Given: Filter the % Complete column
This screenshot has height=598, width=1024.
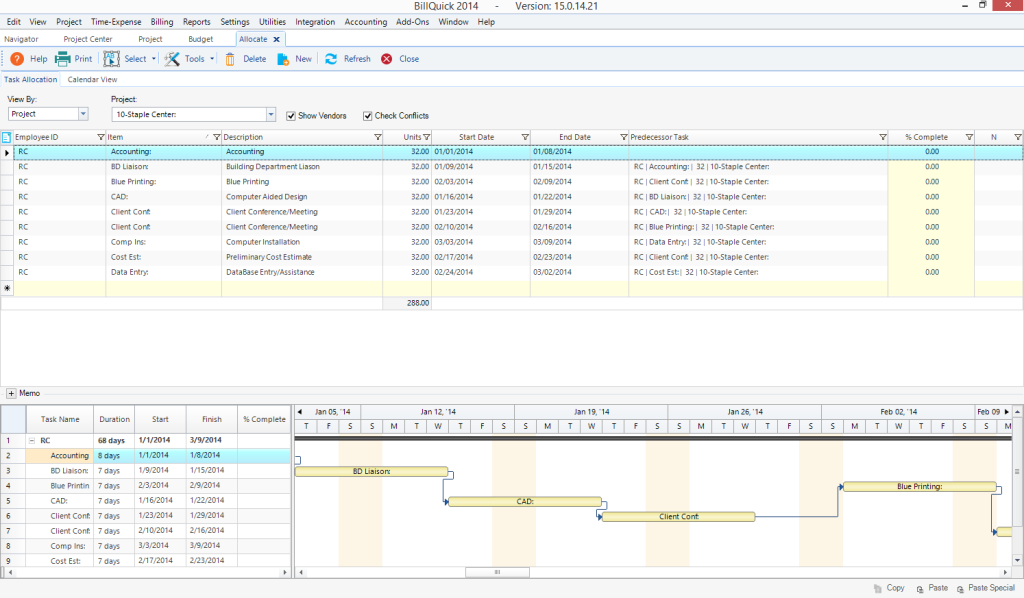Looking at the screenshot, I should (969, 137).
